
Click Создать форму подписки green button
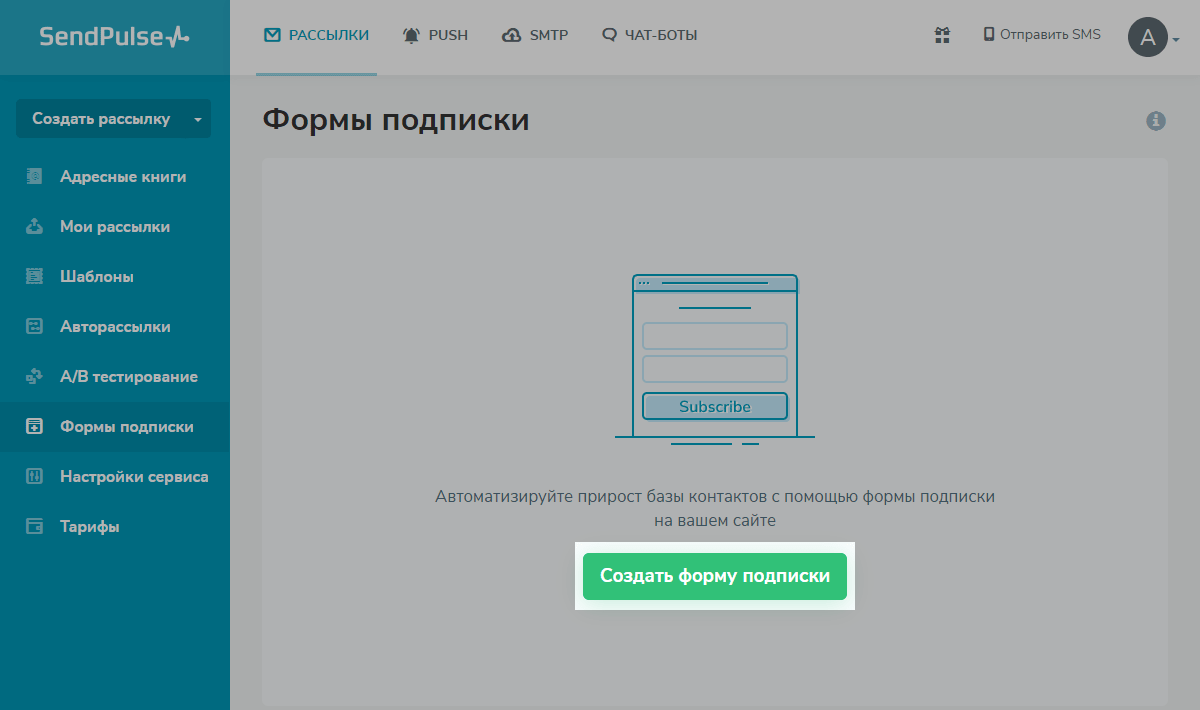[715, 576]
